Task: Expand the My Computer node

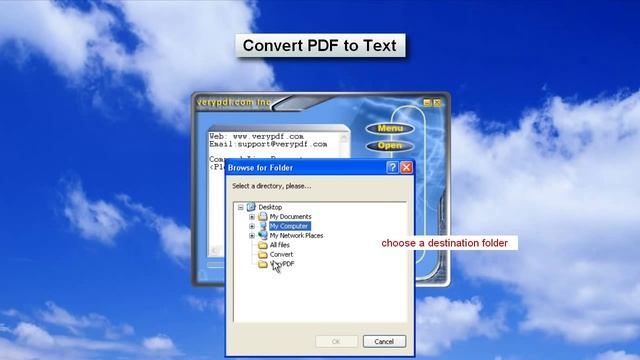Action: 252,226
